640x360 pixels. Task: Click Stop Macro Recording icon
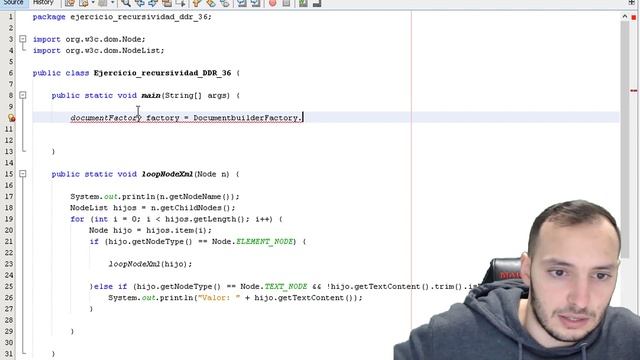click(286, 3)
